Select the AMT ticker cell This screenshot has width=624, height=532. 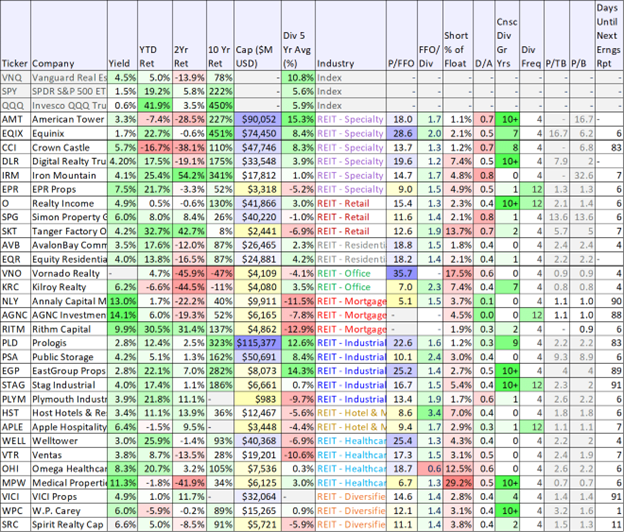click(15, 119)
